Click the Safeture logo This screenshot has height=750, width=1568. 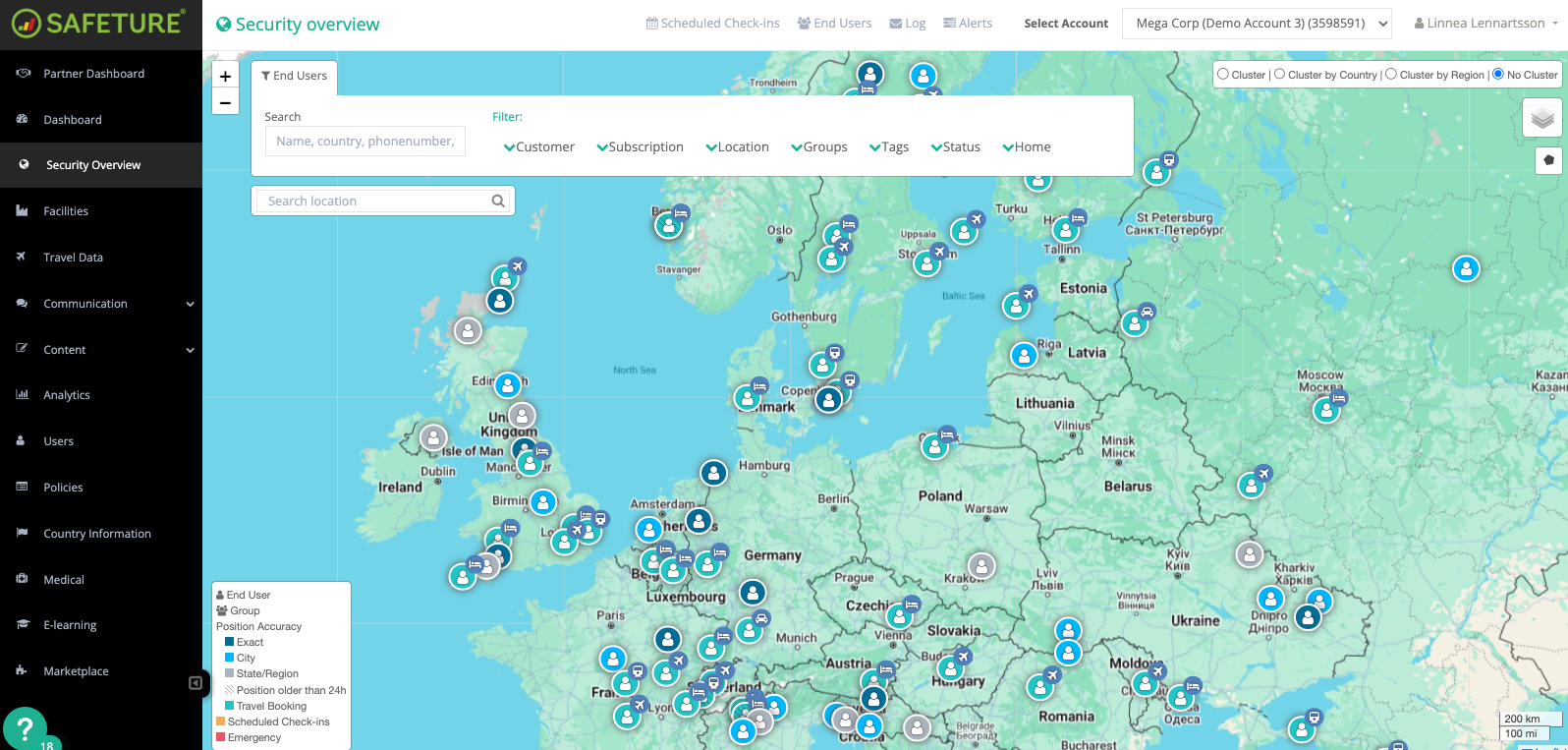click(98, 24)
